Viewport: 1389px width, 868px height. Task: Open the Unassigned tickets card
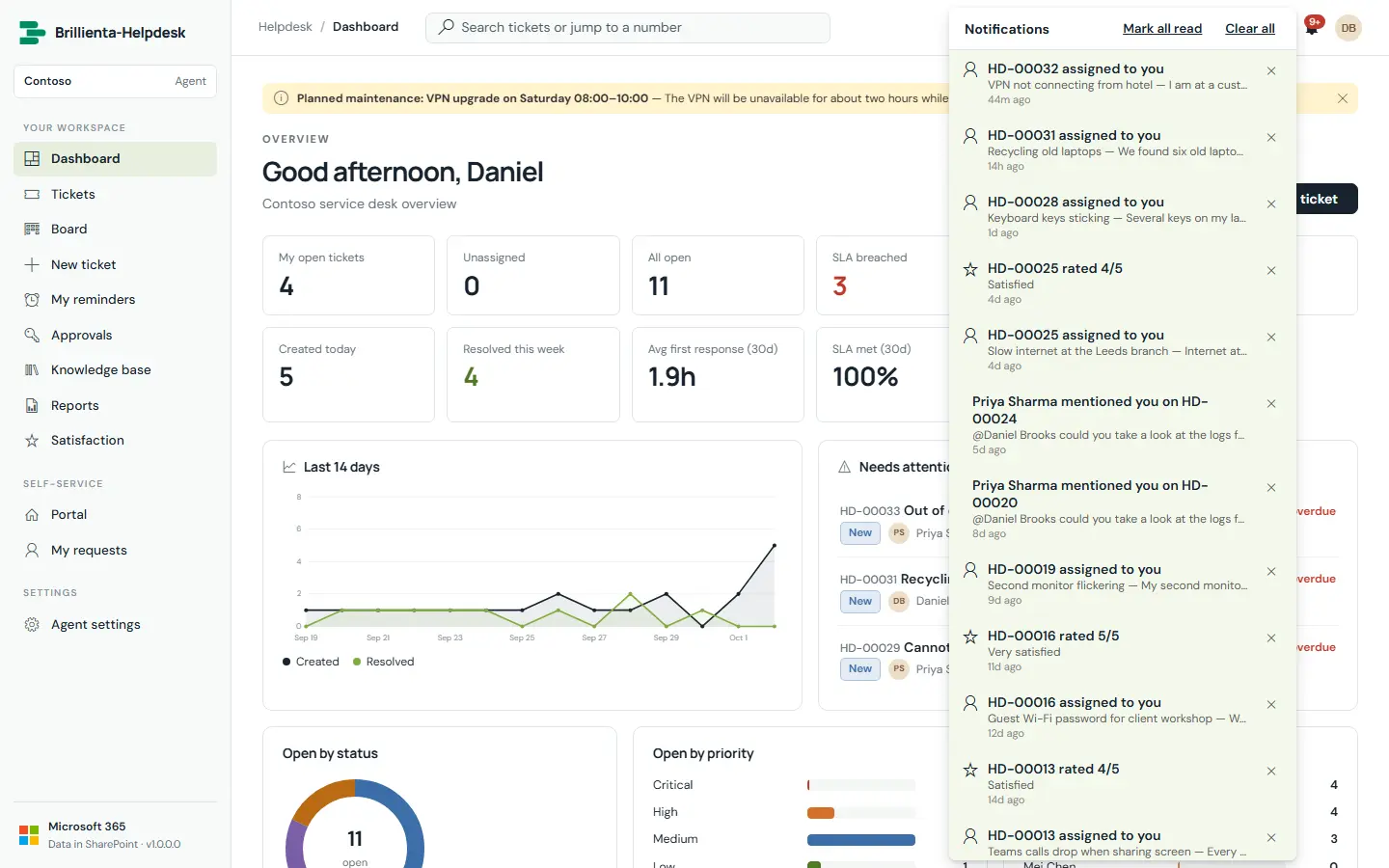pos(533,276)
